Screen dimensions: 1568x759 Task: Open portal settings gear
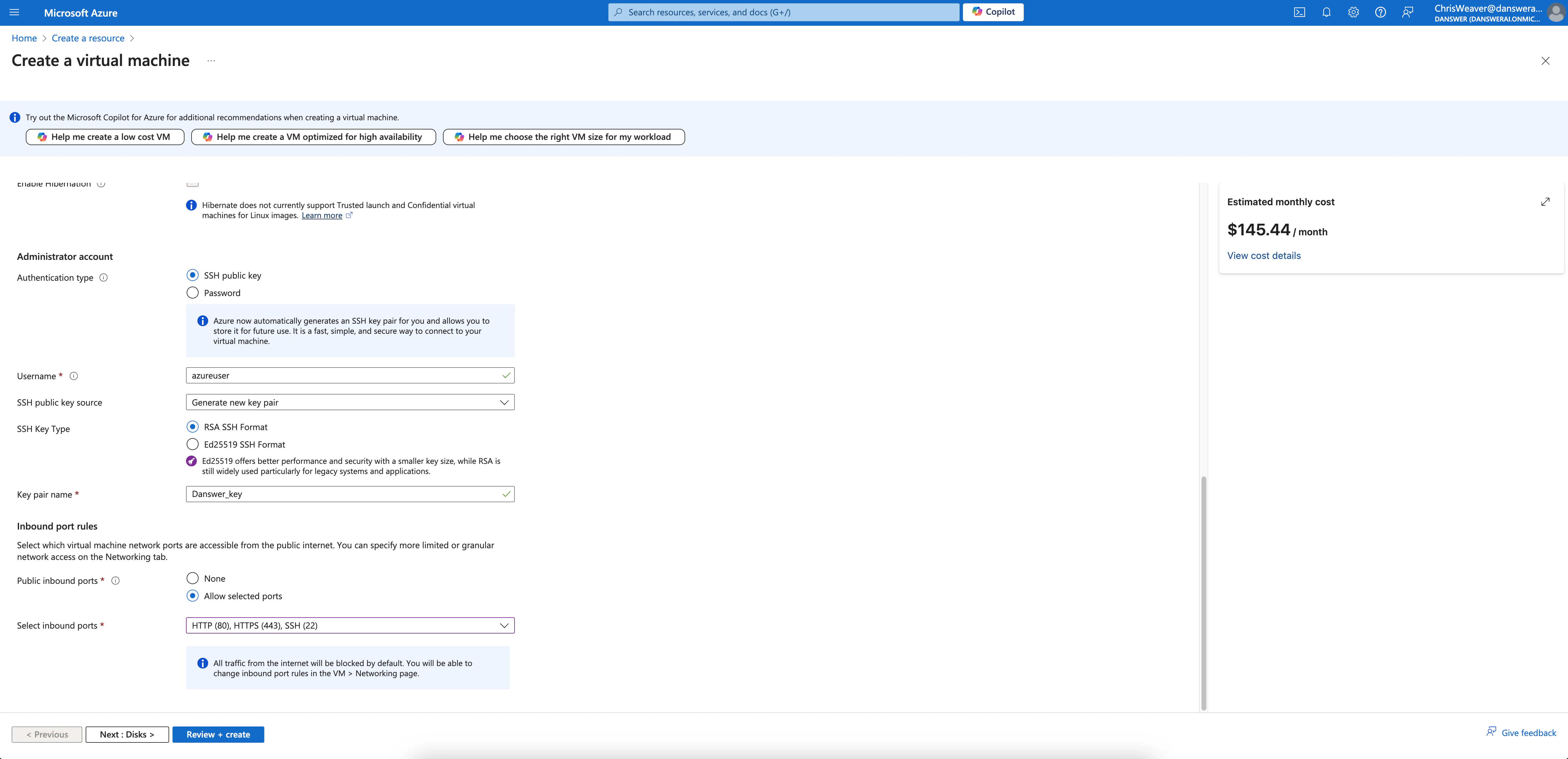1353,12
